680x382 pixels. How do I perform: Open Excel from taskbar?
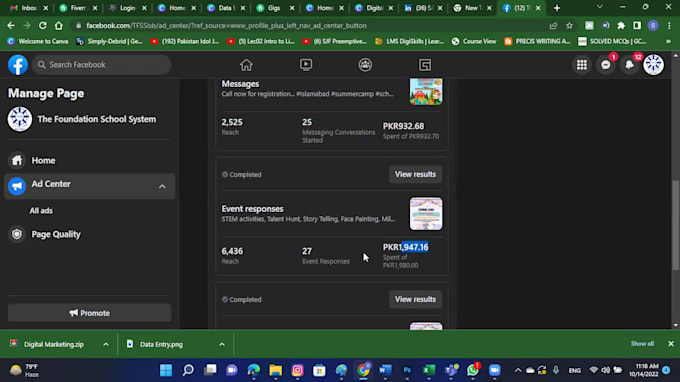coord(429,370)
